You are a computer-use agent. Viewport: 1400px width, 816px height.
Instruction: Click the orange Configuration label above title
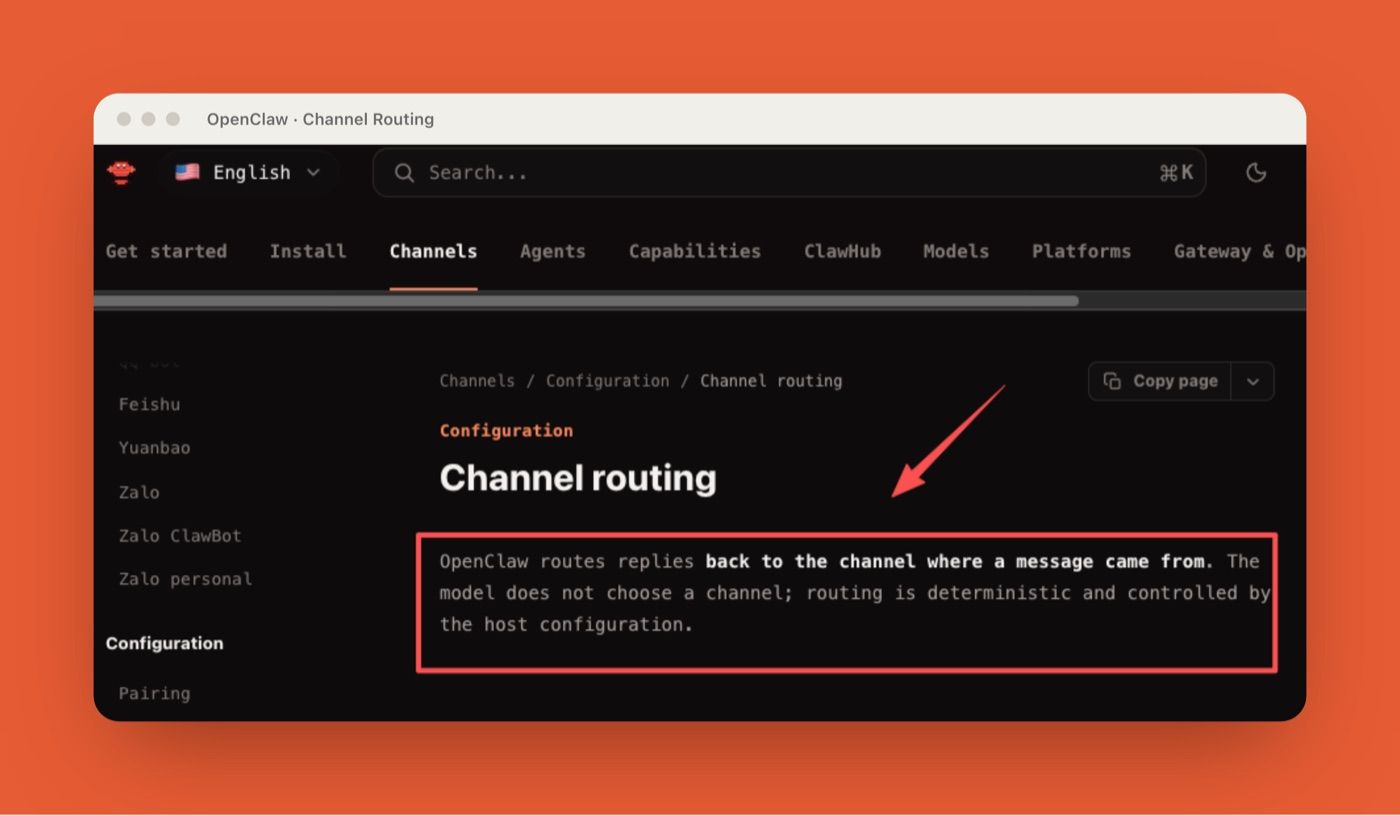coord(506,431)
